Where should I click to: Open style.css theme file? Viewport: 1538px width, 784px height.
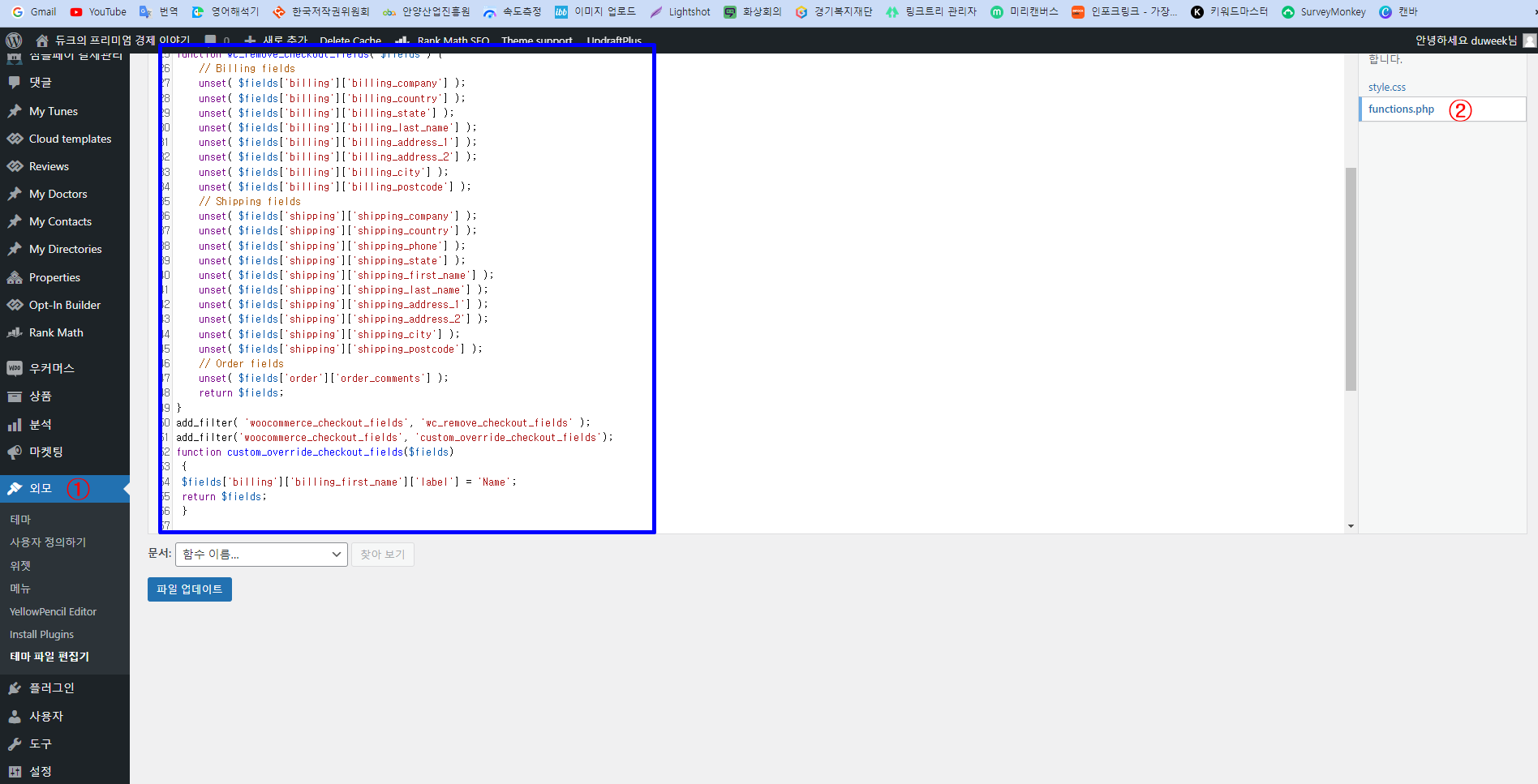pos(1386,87)
